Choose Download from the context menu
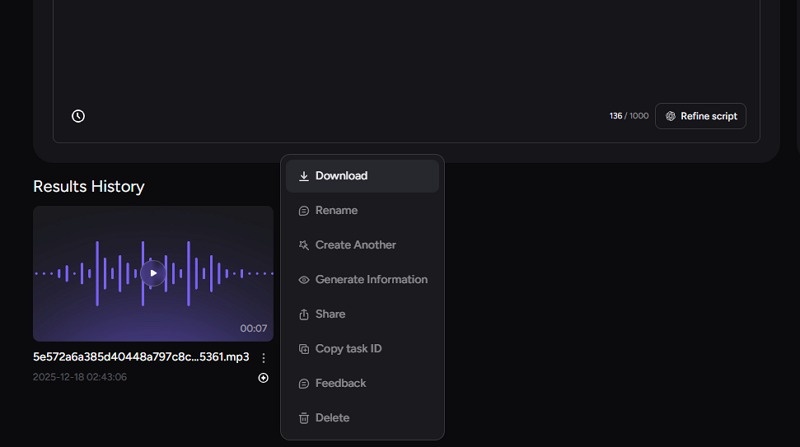Viewport: 800px width, 447px height. [x=362, y=176]
